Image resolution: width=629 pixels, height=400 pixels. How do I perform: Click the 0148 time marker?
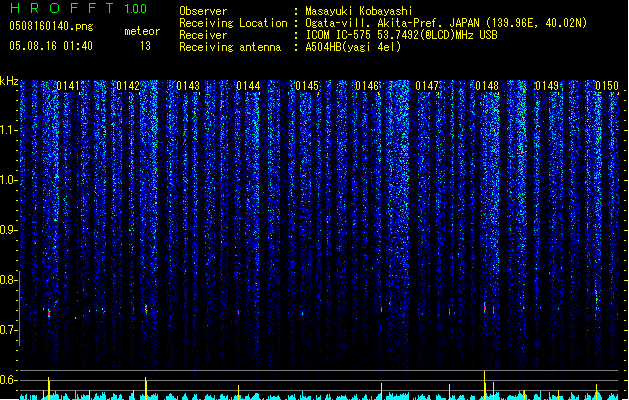click(x=487, y=86)
